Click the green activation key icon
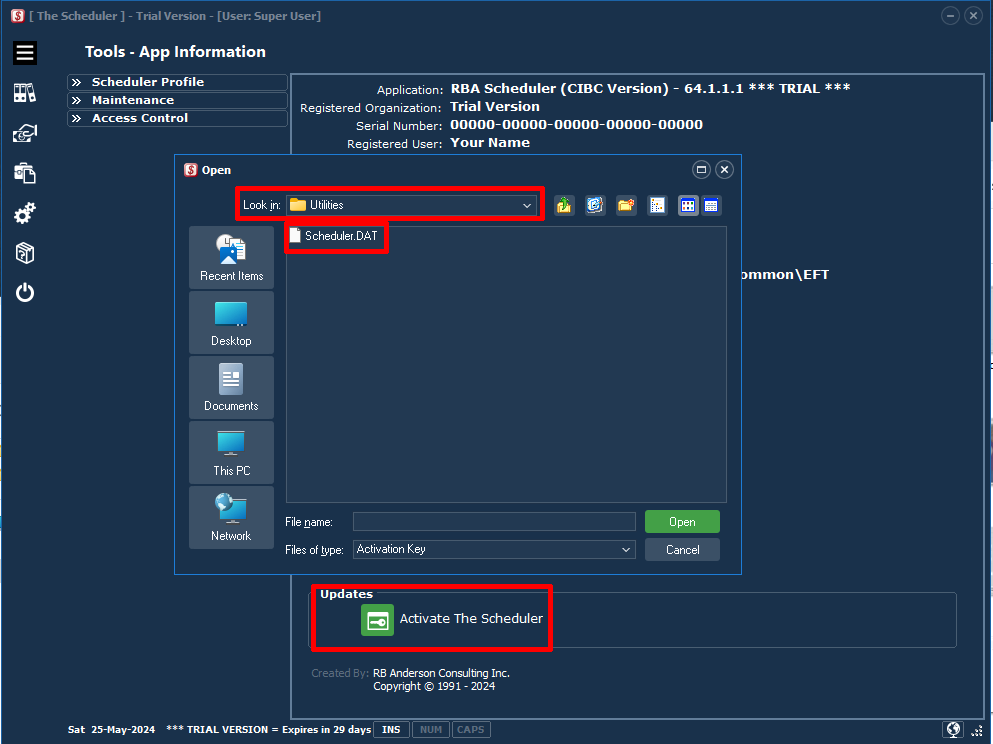Viewport: 993px width, 744px height. coord(377,620)
